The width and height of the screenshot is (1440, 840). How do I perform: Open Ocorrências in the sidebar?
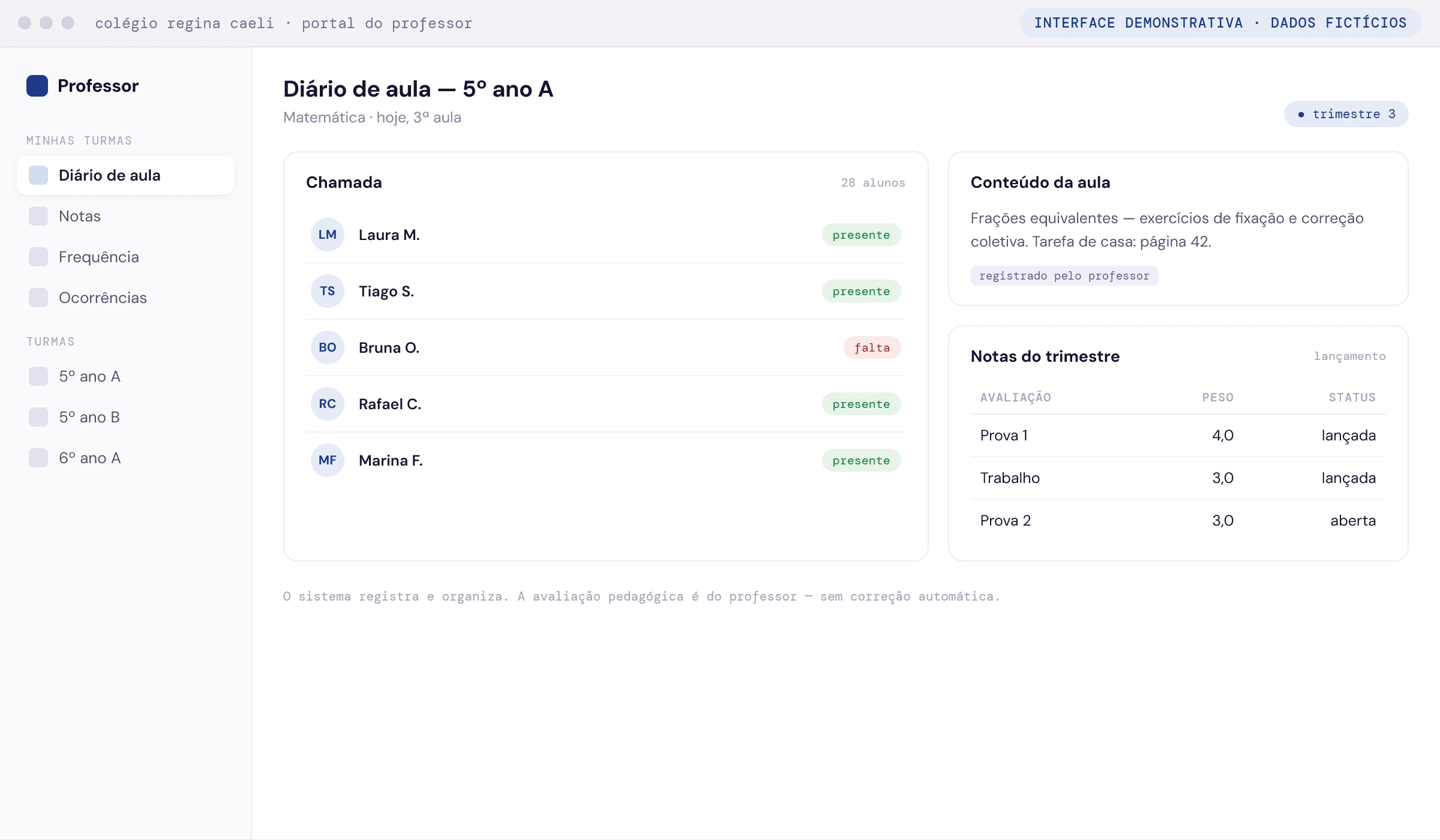coord(125,298)
